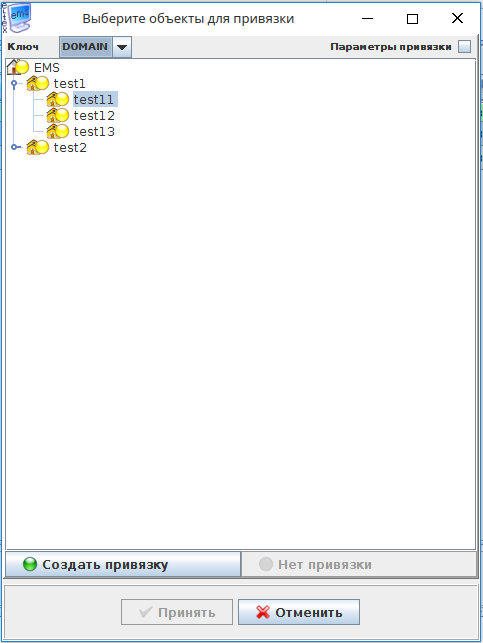The height and width of the screenshot is (643, 483).
Task: Select the test12 tree item
Action: [x=94, y=116]
